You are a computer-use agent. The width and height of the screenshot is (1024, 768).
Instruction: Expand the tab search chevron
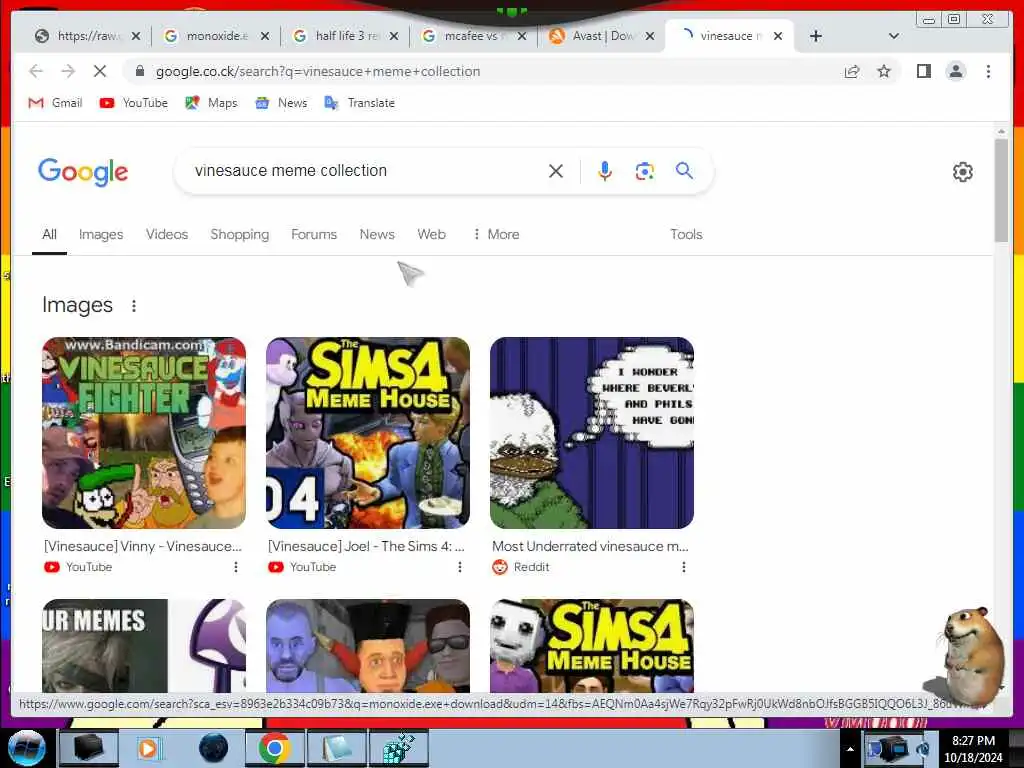(x=894, y=36)
